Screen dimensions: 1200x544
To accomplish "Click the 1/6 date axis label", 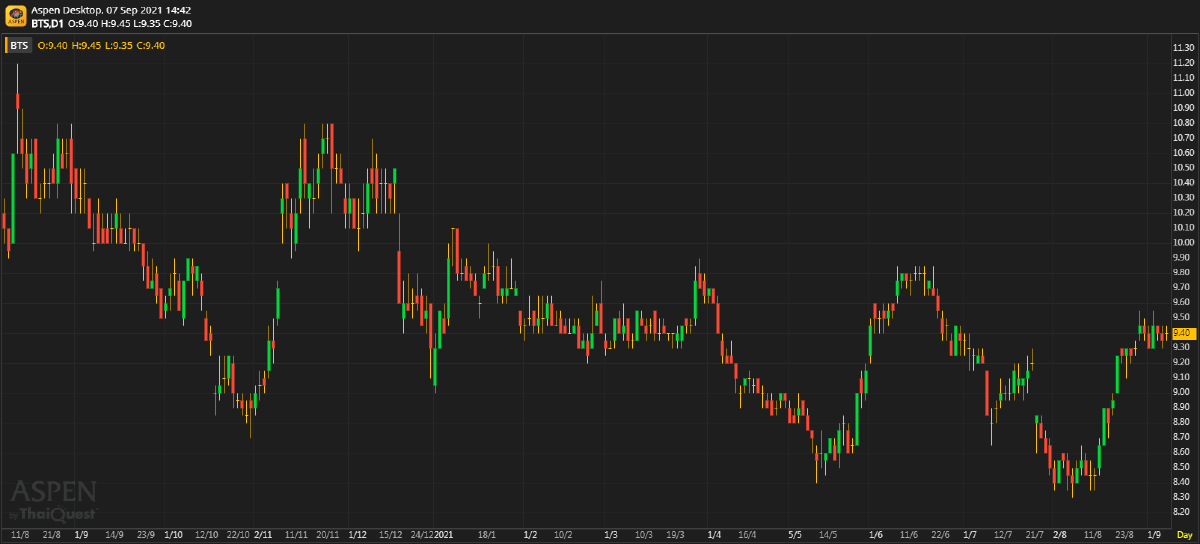I will pyautogui.click(x=876, y=535).
